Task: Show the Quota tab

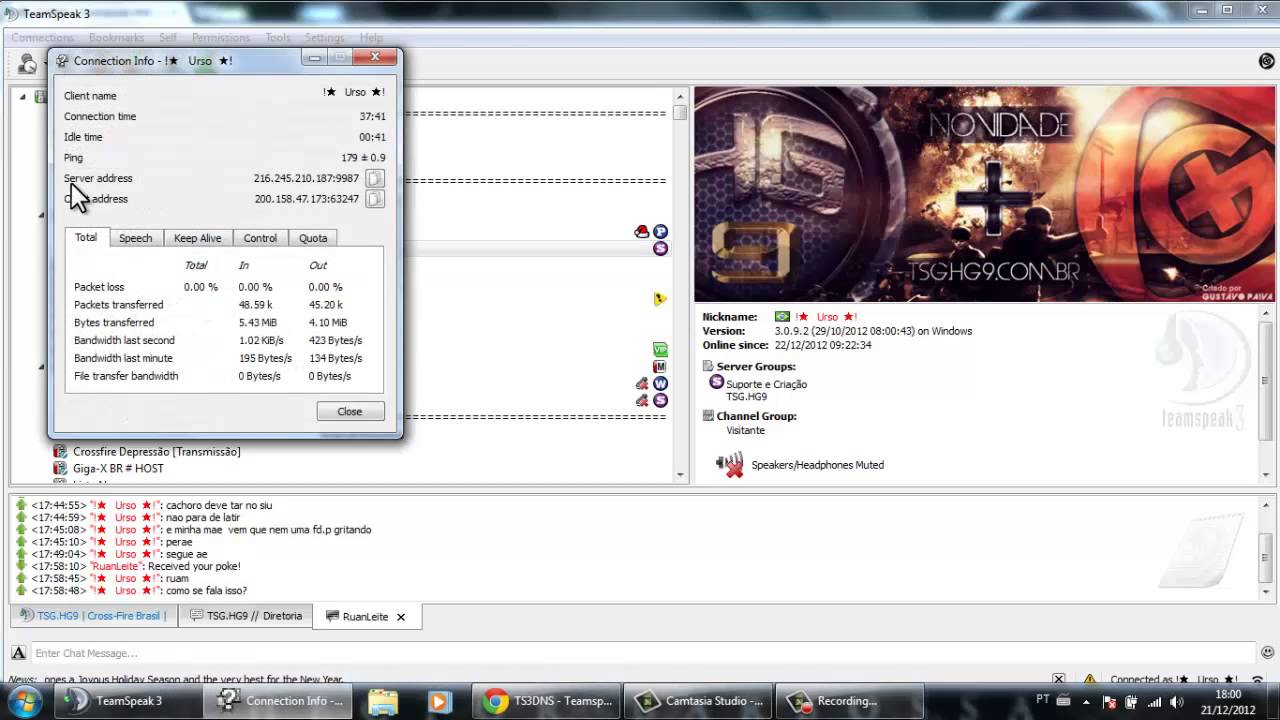Action: coord(313,238)
